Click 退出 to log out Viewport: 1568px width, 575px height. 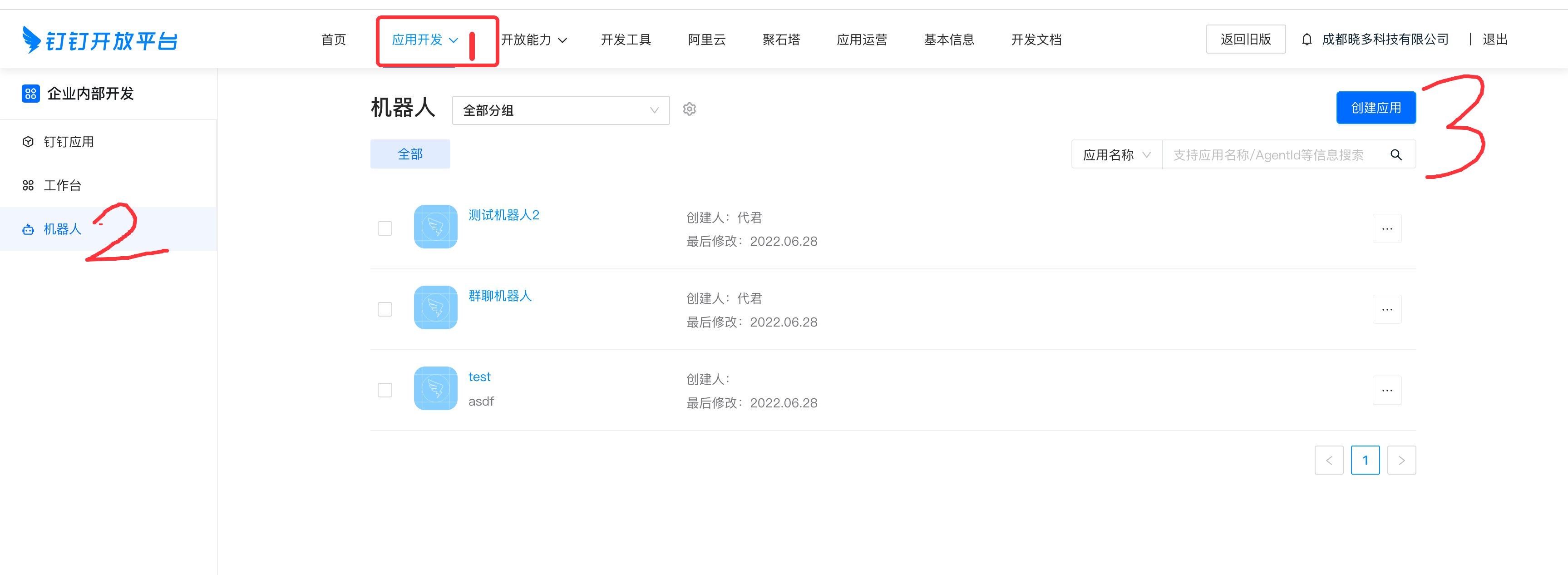1494,40
